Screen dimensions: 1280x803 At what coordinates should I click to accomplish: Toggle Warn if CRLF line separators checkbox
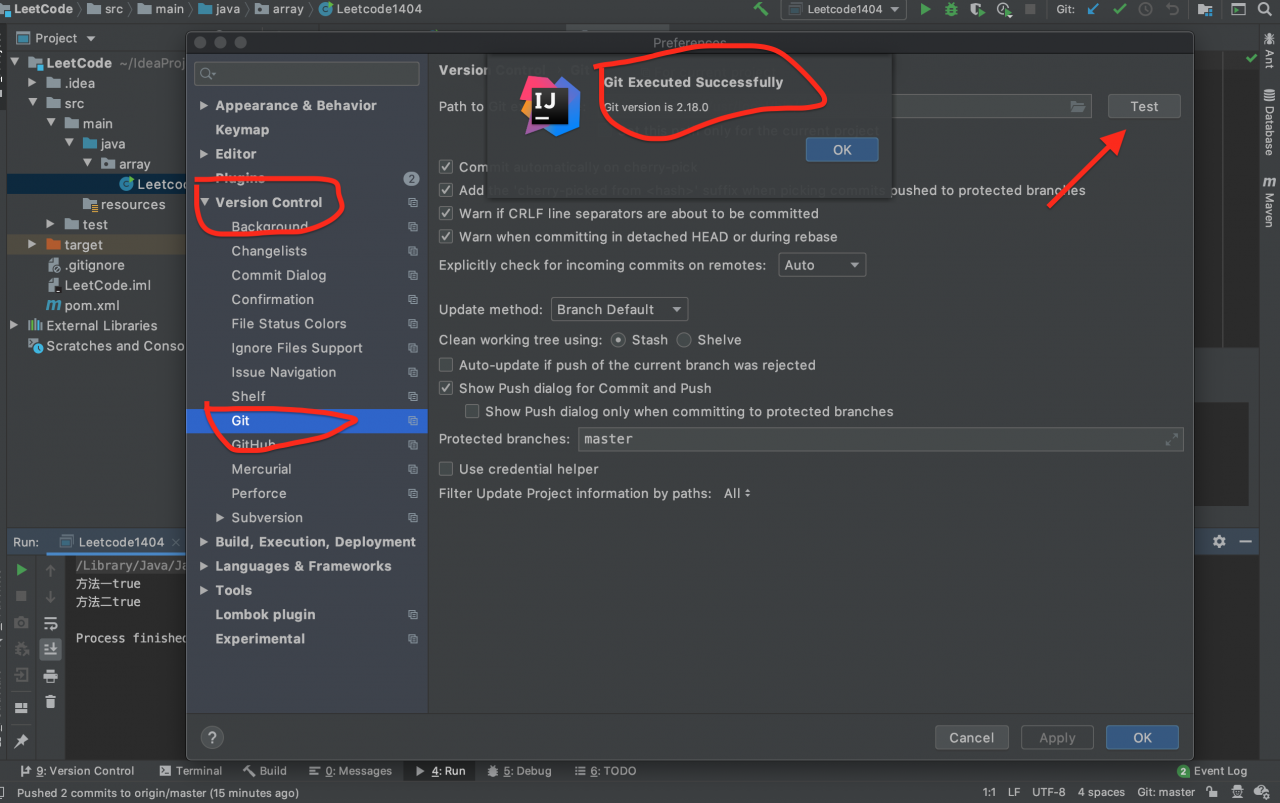point(447,213)
